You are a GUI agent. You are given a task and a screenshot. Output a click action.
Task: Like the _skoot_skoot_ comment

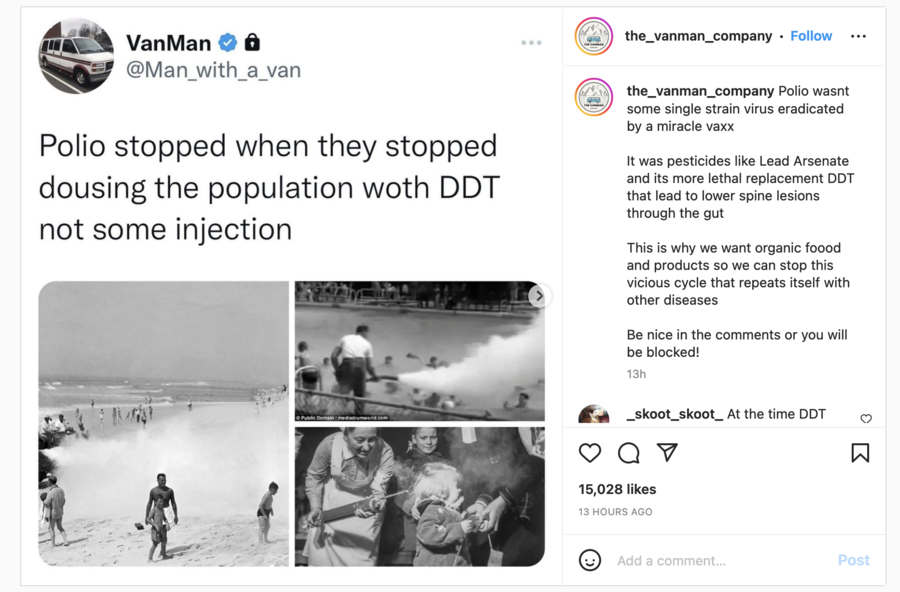tap(866, 419)
